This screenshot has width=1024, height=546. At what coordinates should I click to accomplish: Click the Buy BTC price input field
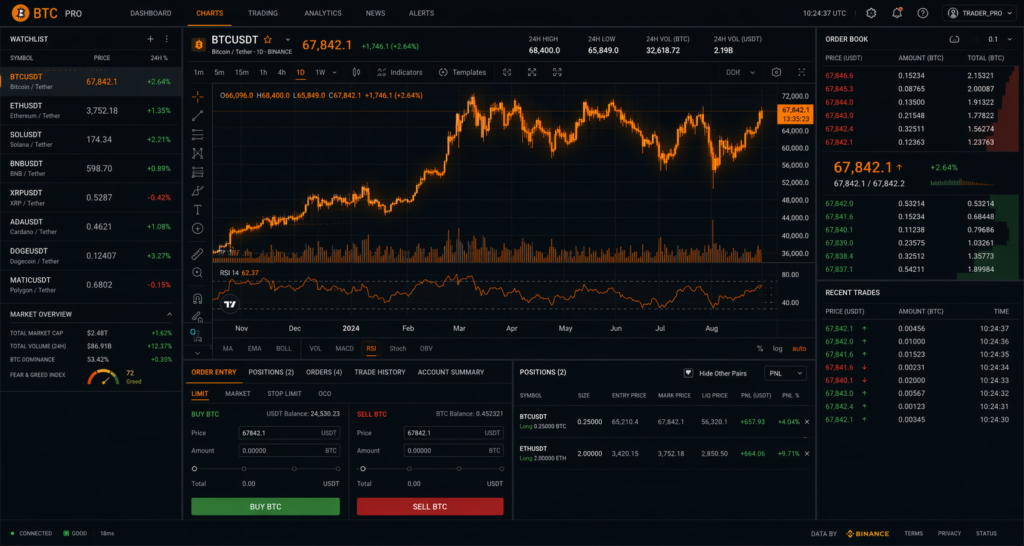(289, 433)
